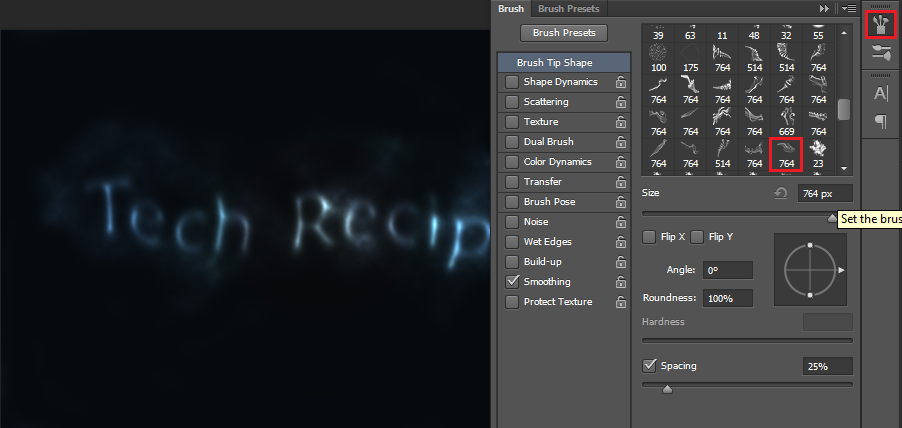This screenshot has width=902, height=428.
Task: Pick the brush tip labeled 175
Action: tap(690, 58)
